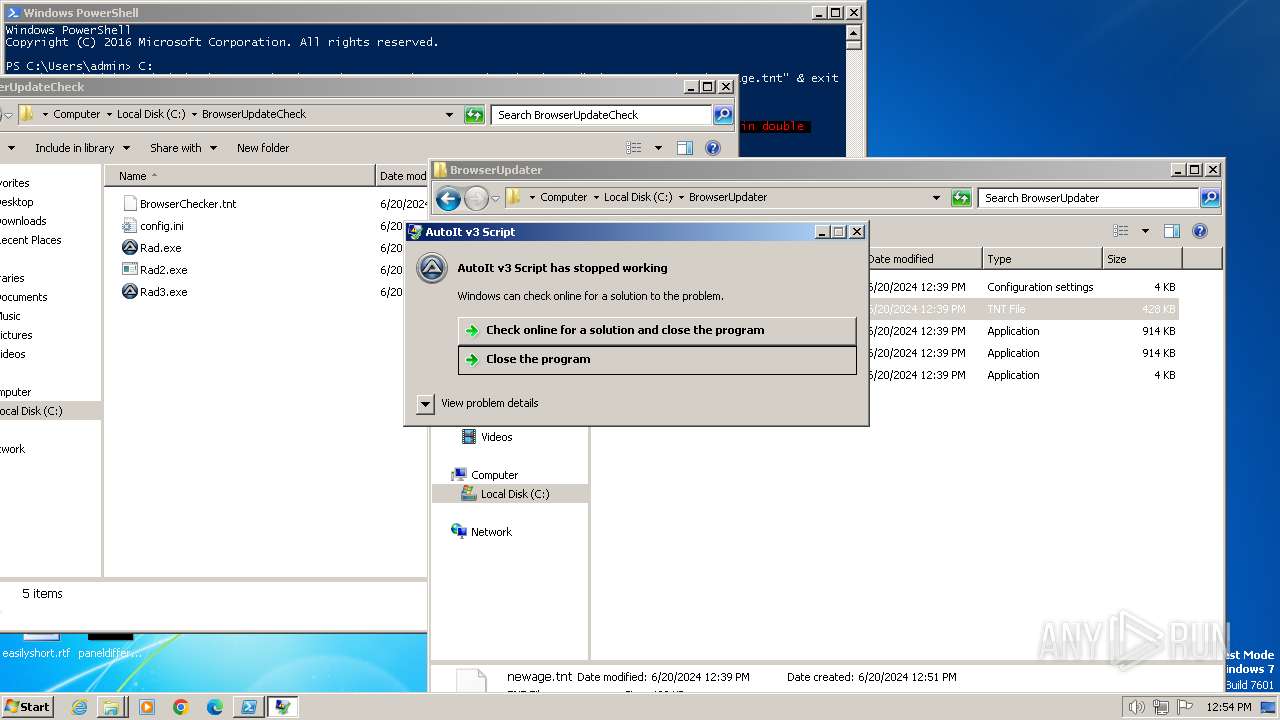Click help icon in BrowserUpdateCheck toolbar
This screenshot has width=1280, height=720.
pyautogui.click(x=713, y=148)
